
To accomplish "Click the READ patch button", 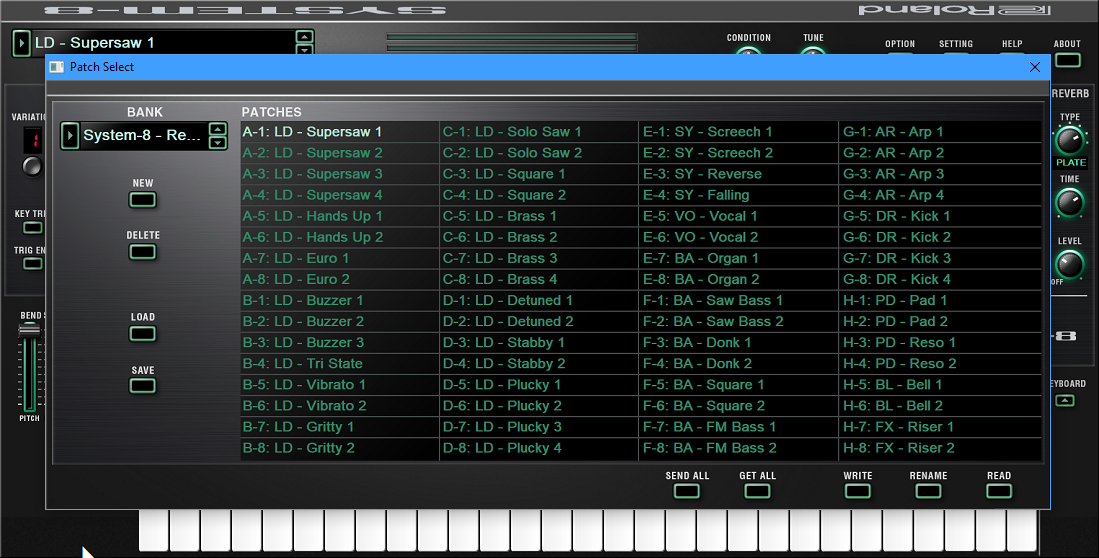I will coord(998,491).
